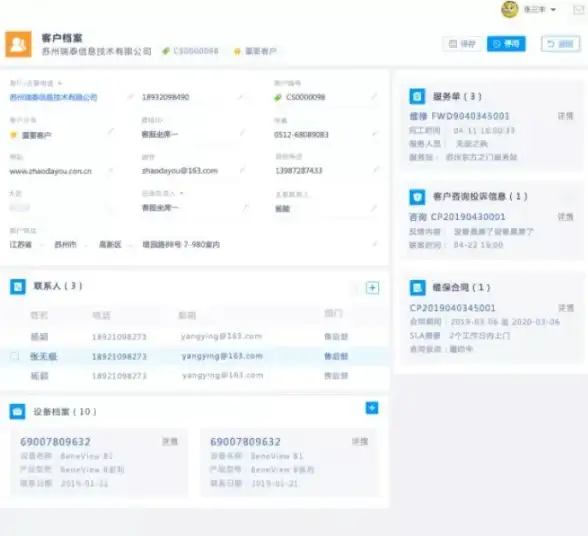Click the 设备档案 section blue icon

tap(17, 411)
